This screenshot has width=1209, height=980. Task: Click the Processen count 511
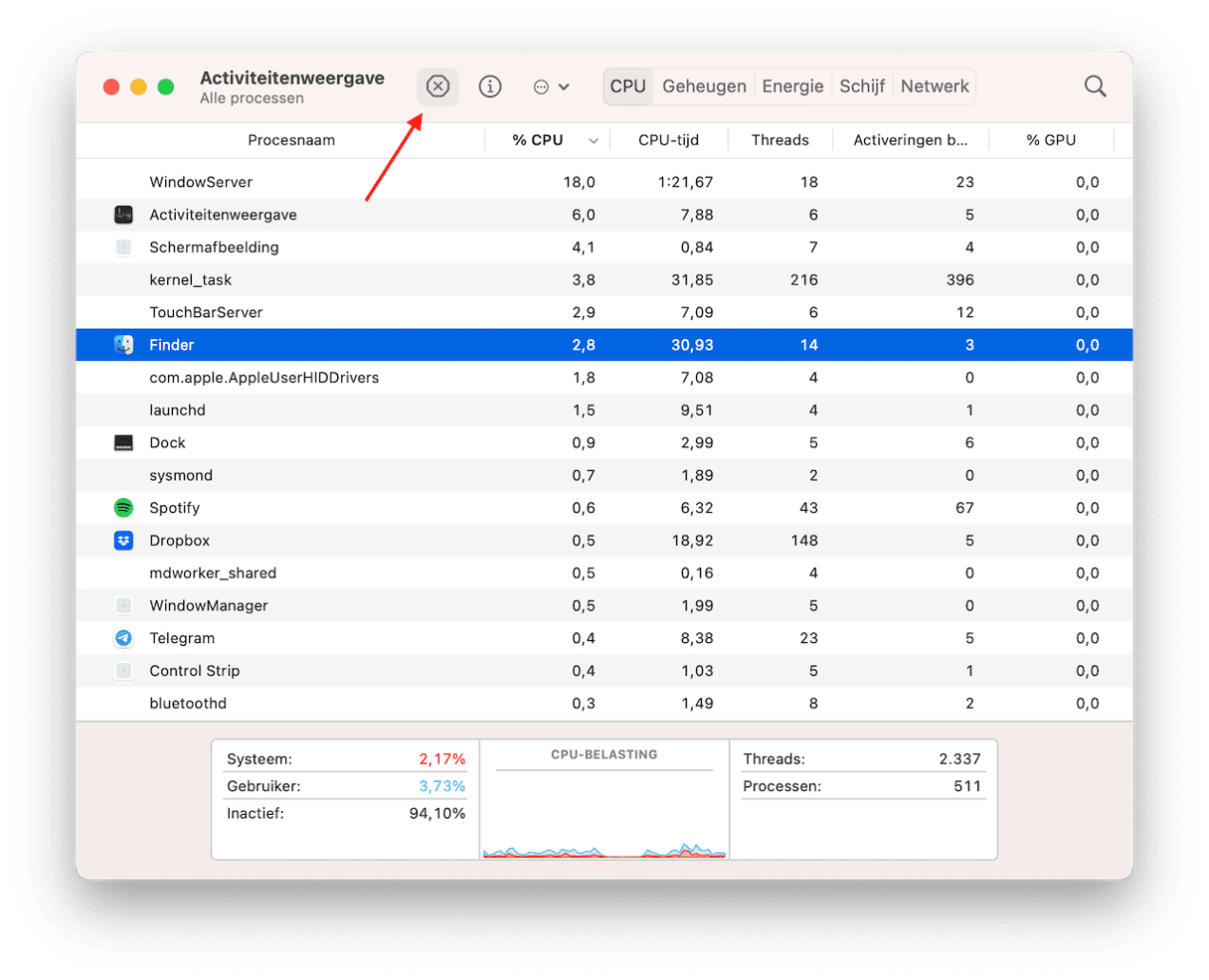[967, 786]
